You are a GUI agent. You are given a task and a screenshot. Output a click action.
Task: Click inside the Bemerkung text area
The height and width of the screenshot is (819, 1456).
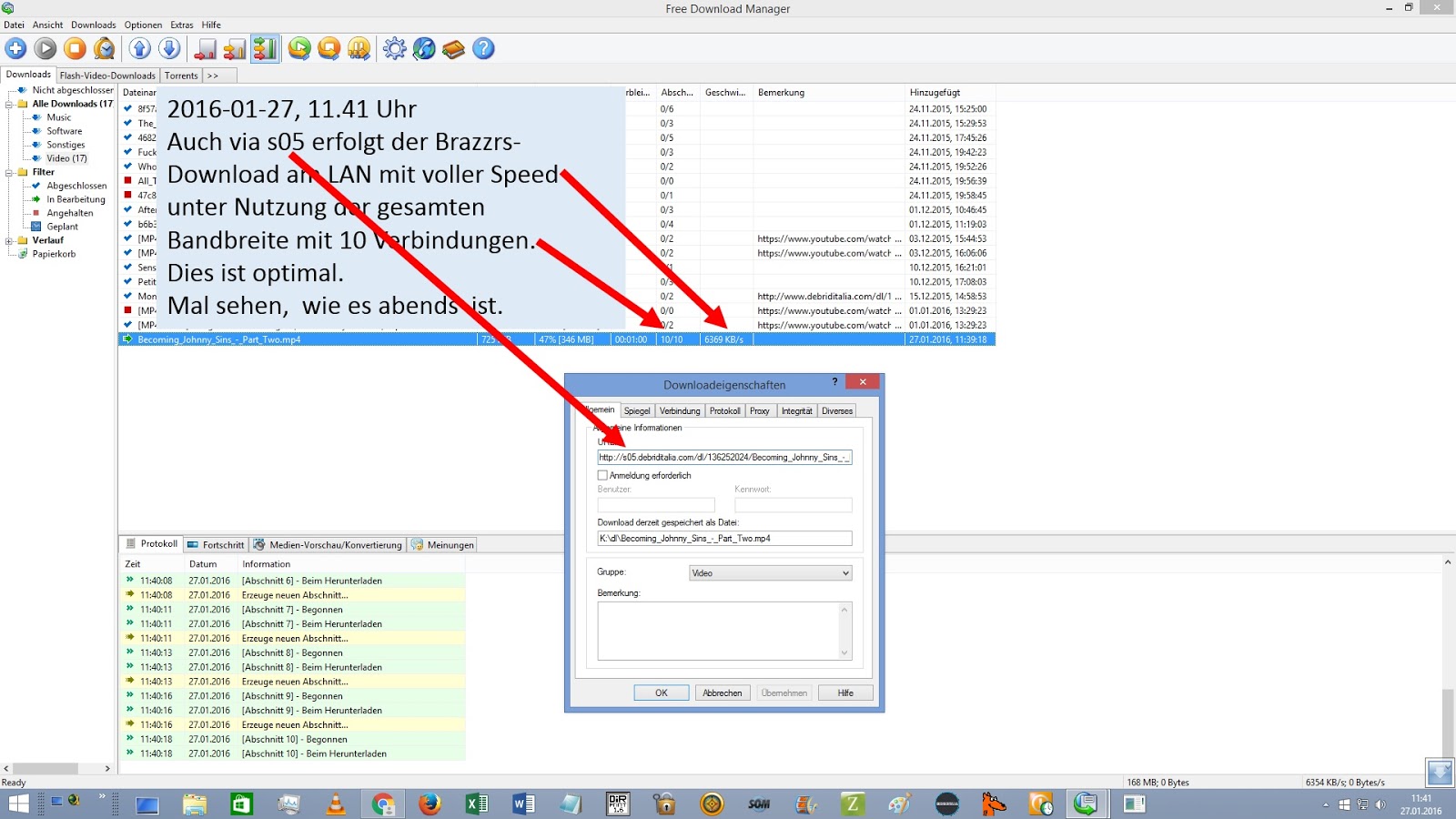(719, 631)
